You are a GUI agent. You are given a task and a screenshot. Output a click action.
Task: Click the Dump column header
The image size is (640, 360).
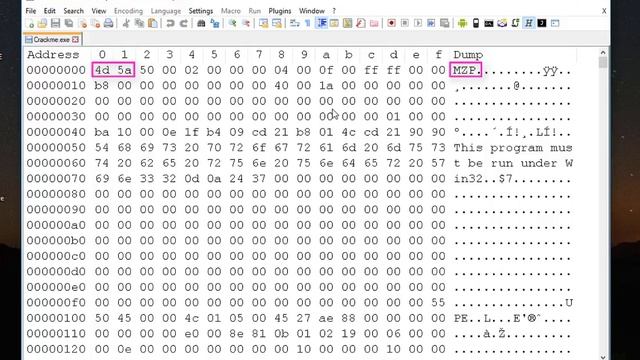468,55
